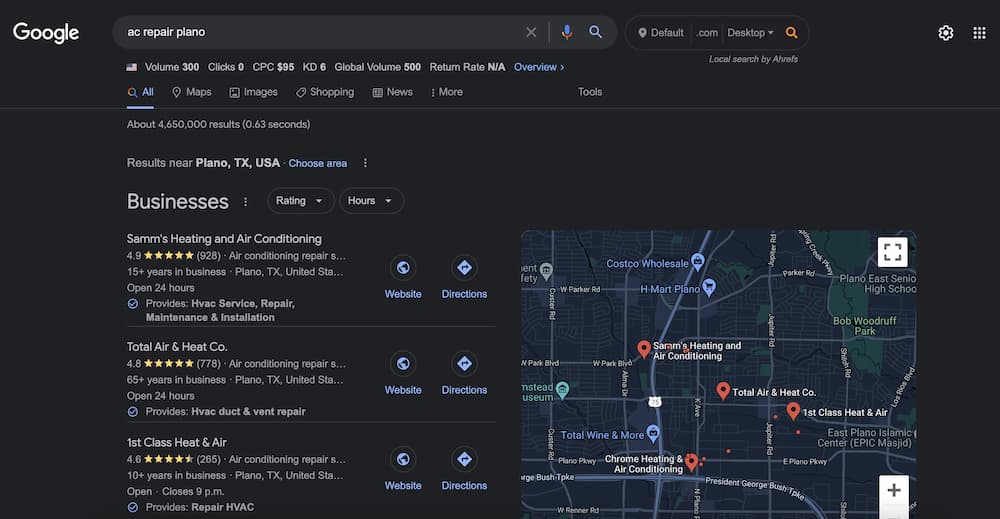Click Samm's Heating red map pin
Screen dimensions: 1000x519
(644, 349)
